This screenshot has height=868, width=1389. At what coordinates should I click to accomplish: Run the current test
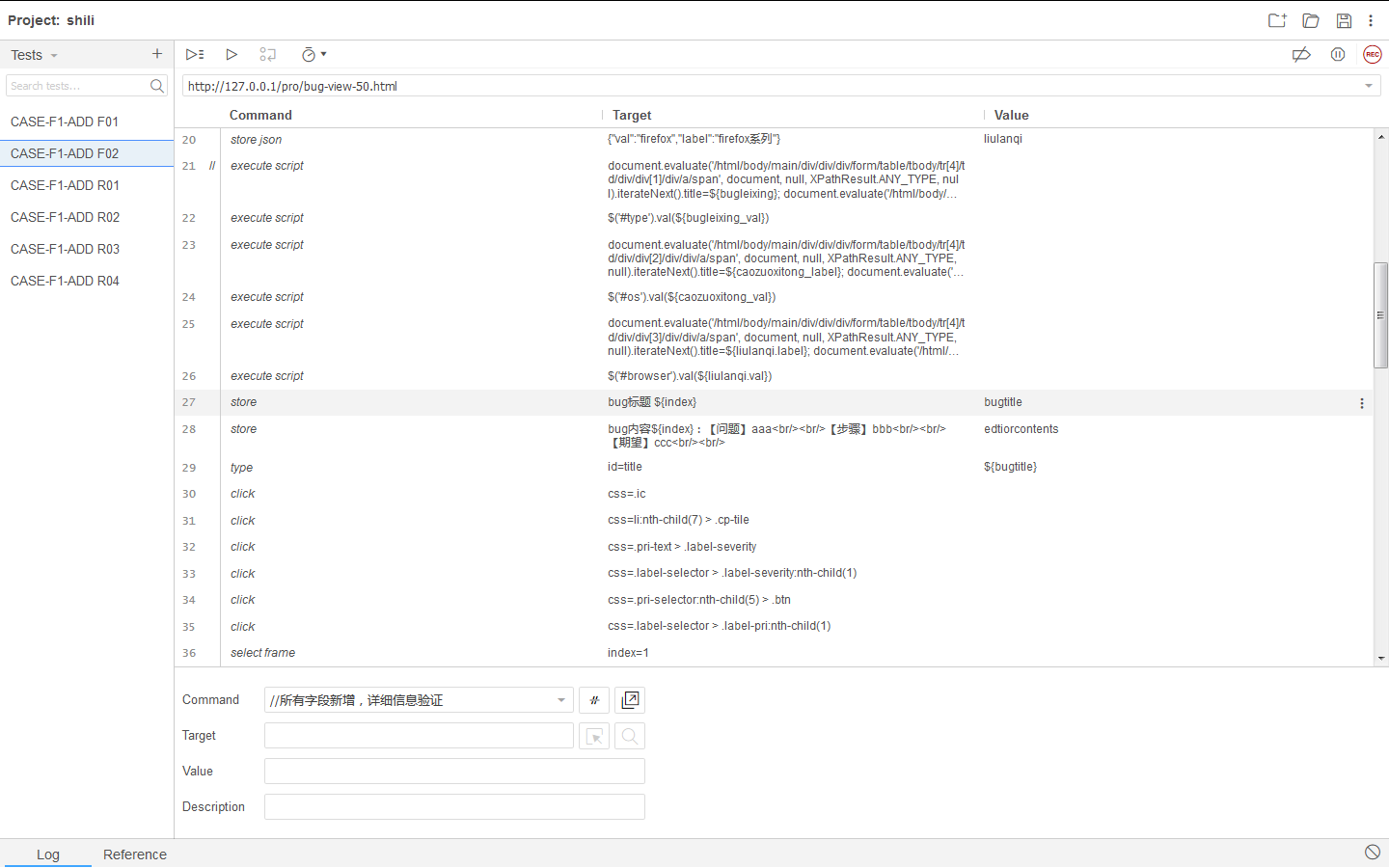pyautogui.click(x=231, y=54)
